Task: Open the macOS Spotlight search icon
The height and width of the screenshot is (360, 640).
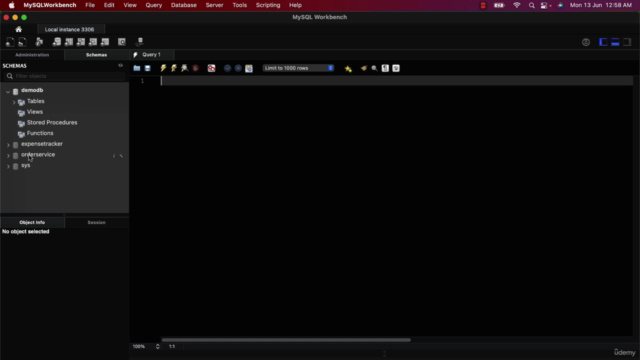Action: 531,5
